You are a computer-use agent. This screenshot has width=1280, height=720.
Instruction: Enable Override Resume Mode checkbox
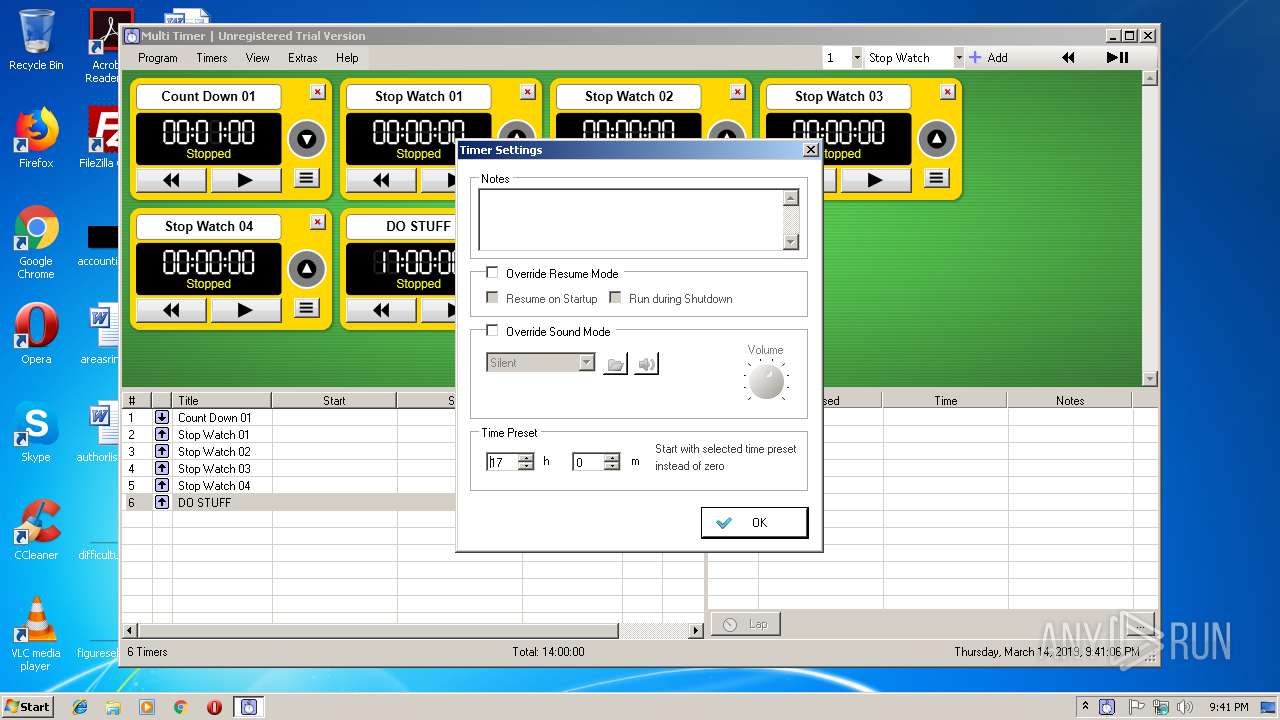coord(492,273)
